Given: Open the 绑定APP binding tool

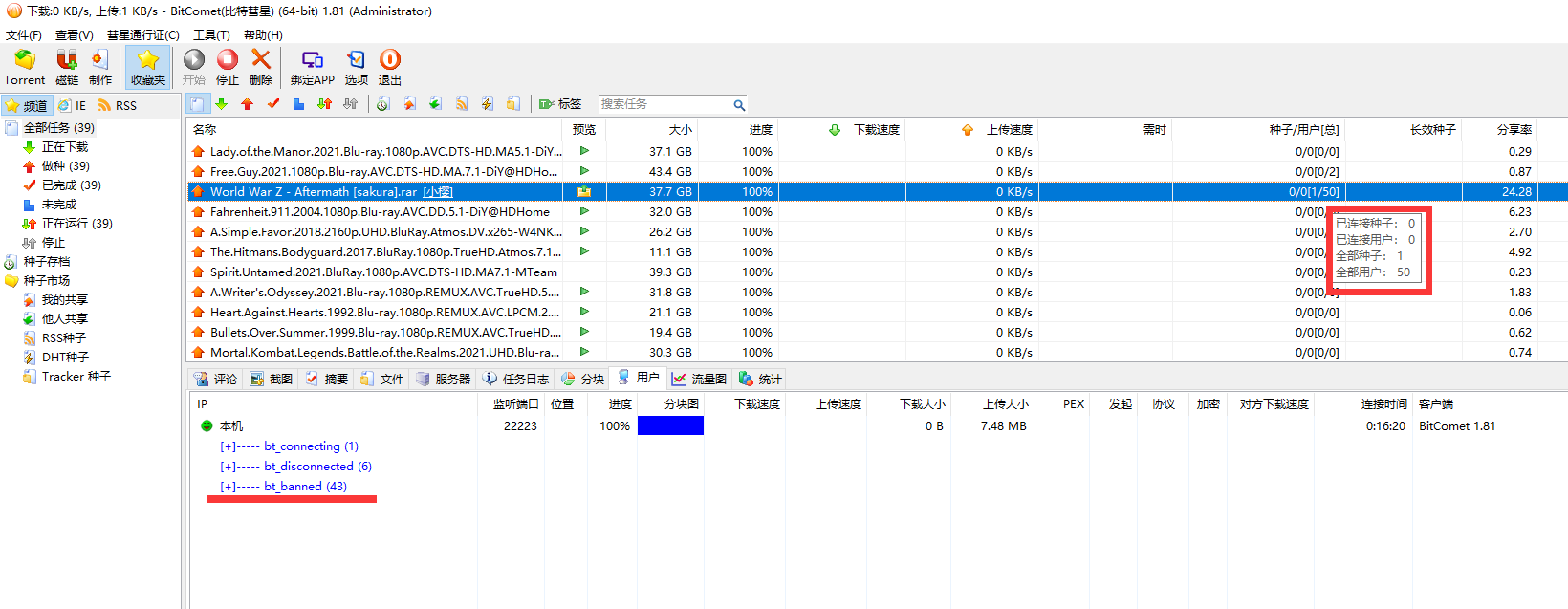Looking at the screenshot, I should (313, 68).
